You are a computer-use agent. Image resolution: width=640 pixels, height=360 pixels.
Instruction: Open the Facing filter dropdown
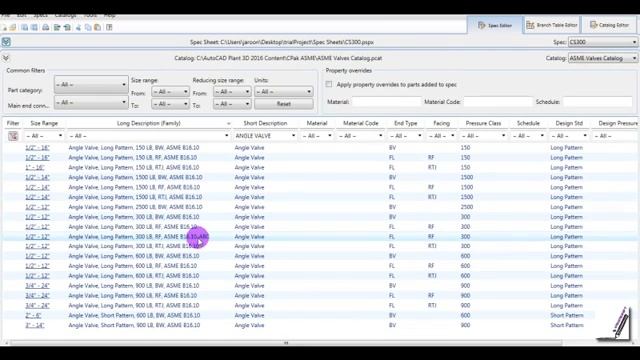click(441, 136)
